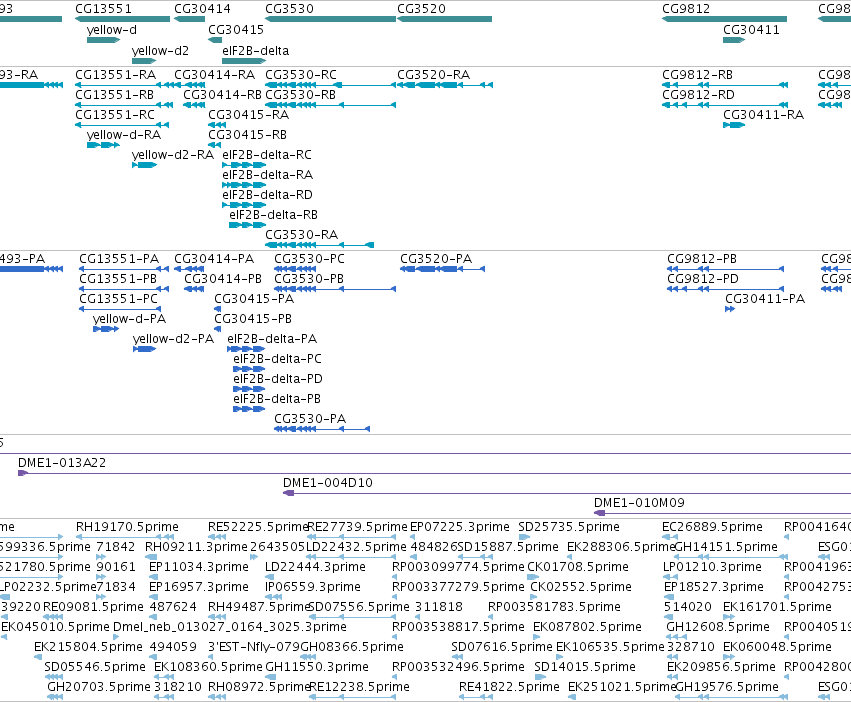Select the CG30415-RB transcript label
Image resolution: width=851 pixels, height=702 pixels.
click(x=247, y=135)
